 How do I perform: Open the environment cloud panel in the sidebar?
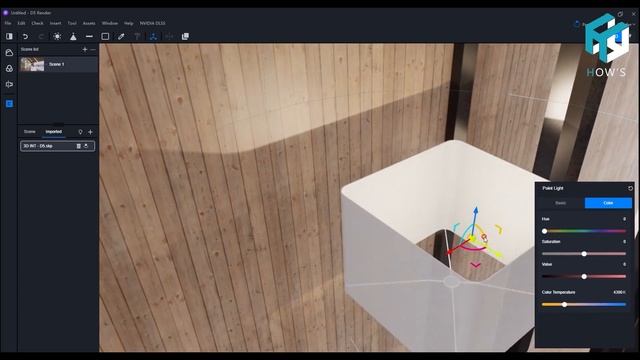[x=9, y=53]
